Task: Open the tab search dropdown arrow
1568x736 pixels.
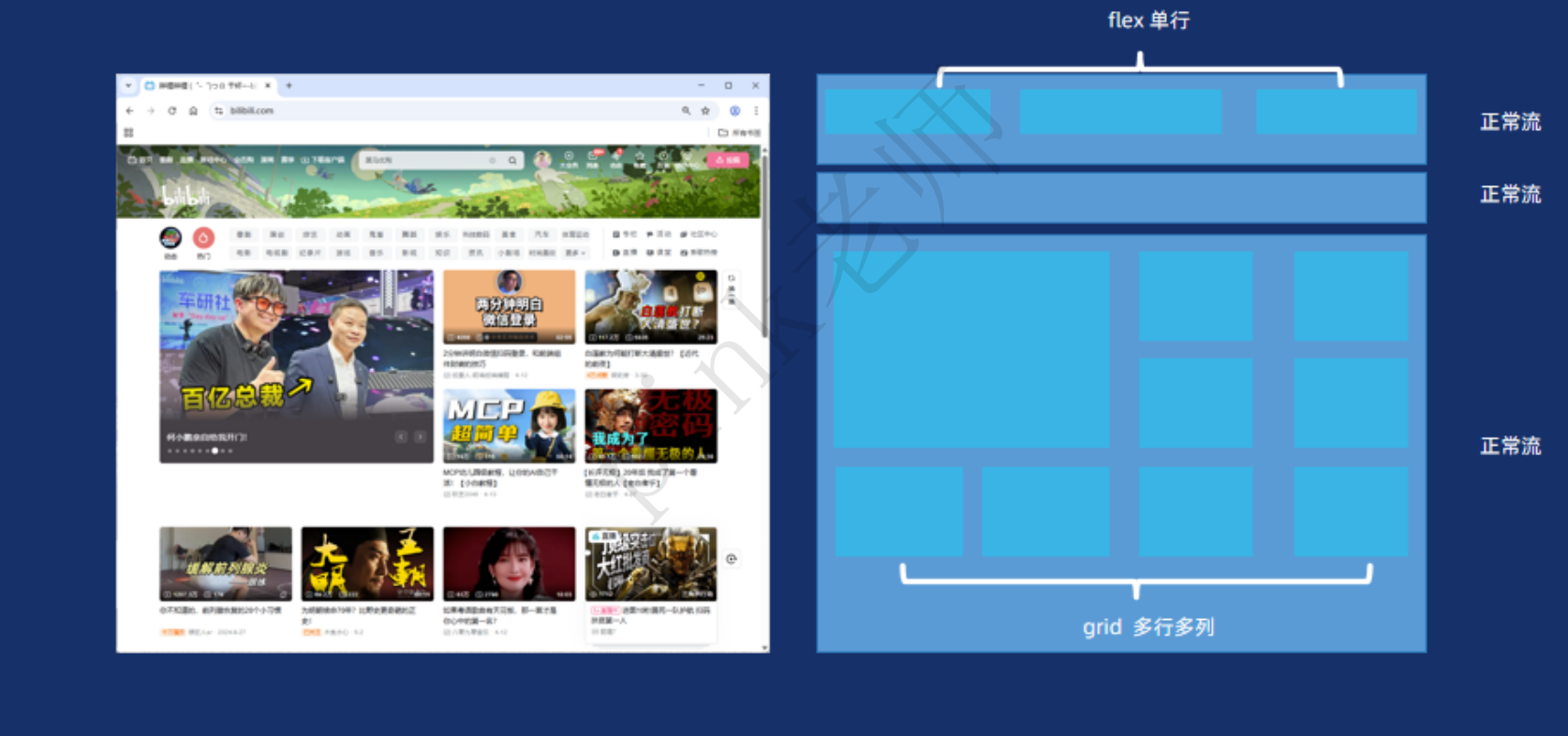Action: click(x=128, y=85)
